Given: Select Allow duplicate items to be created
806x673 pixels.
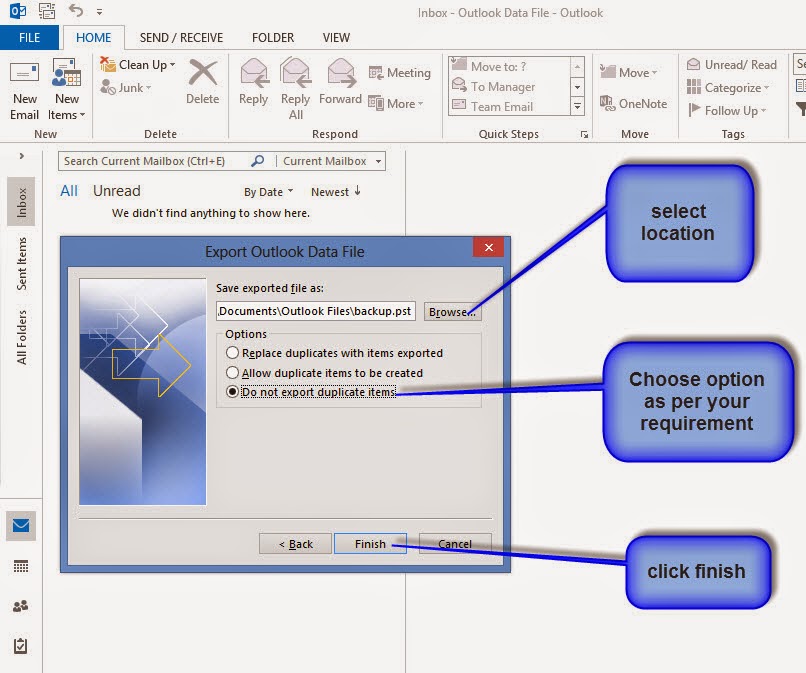Looking at the screenshot, I should tap(324, 373).
